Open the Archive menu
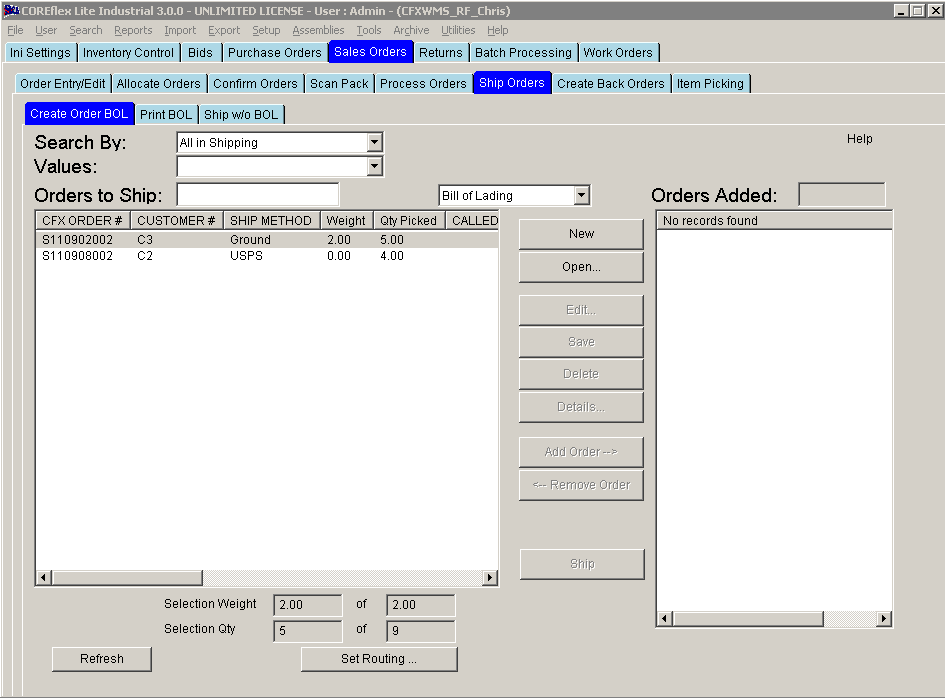Screen dimensions: 945x698 412,30
